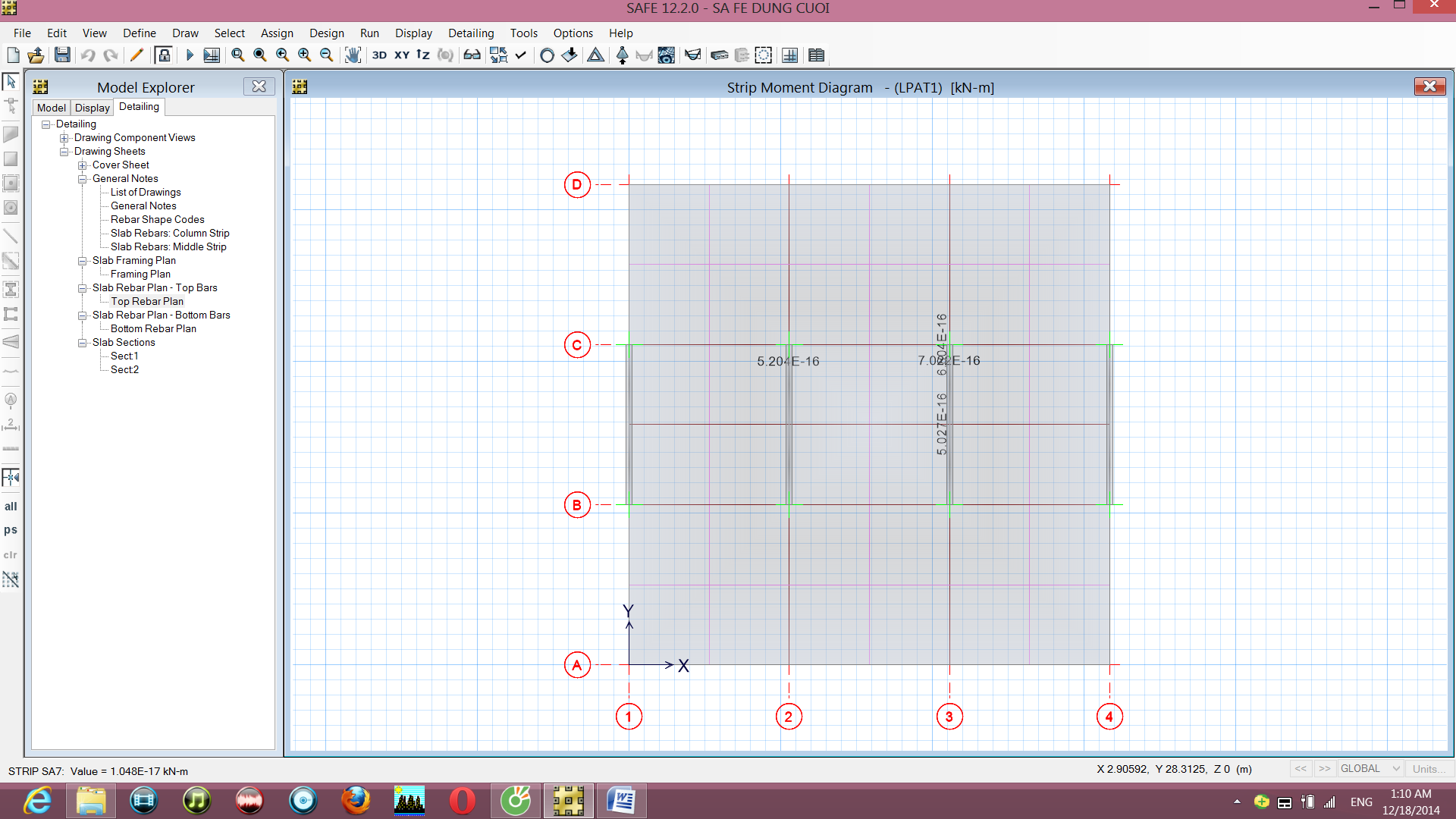Expand Drawing Component Views node
Image resolution: width=1456 pixels, height=819 pixels.
[x=64, y=138]
